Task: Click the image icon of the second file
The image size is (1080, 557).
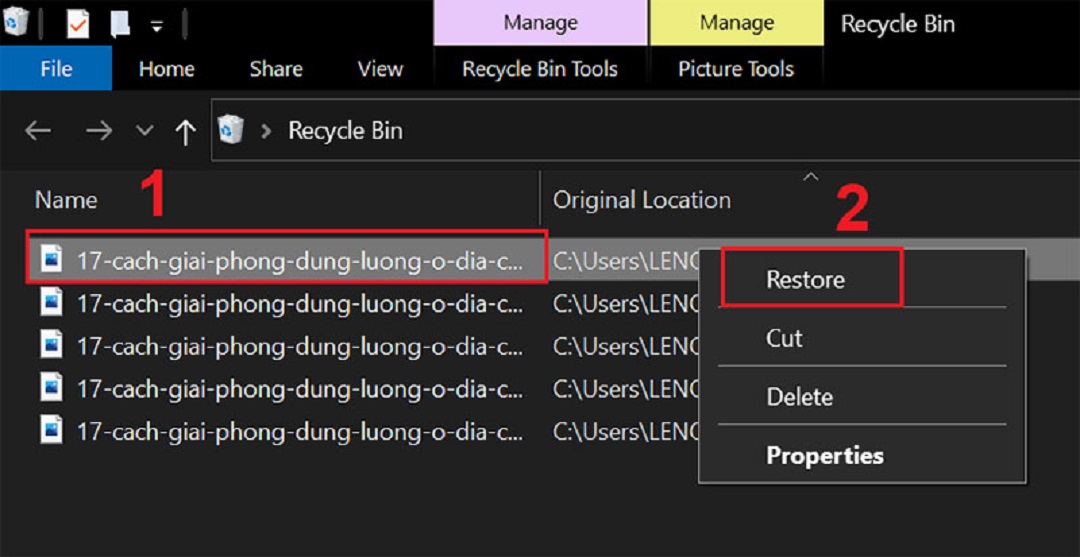Action: tap(52, 302)
